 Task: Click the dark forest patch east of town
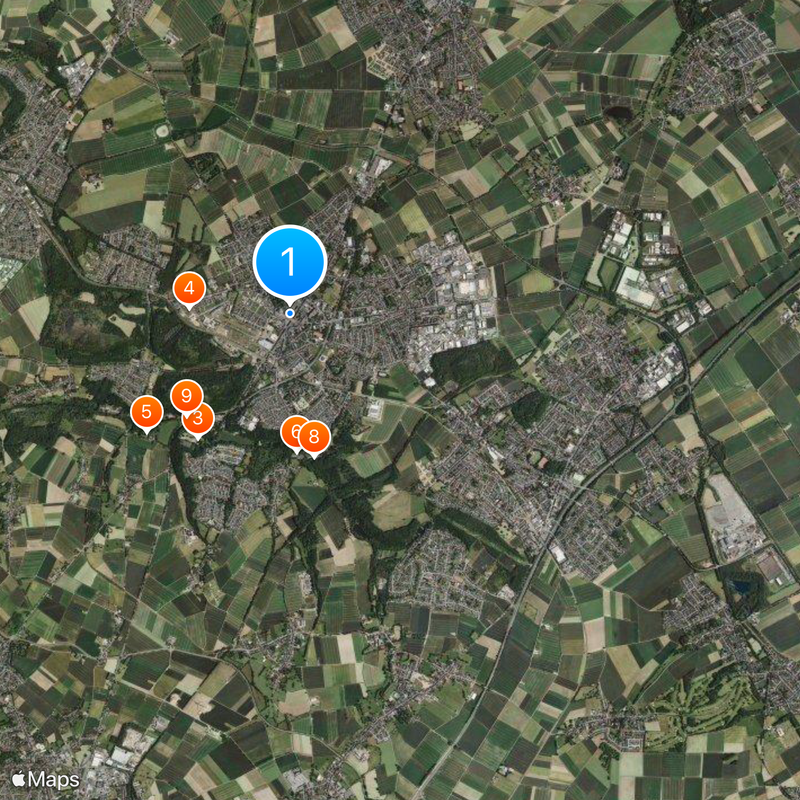coord(472,360)
